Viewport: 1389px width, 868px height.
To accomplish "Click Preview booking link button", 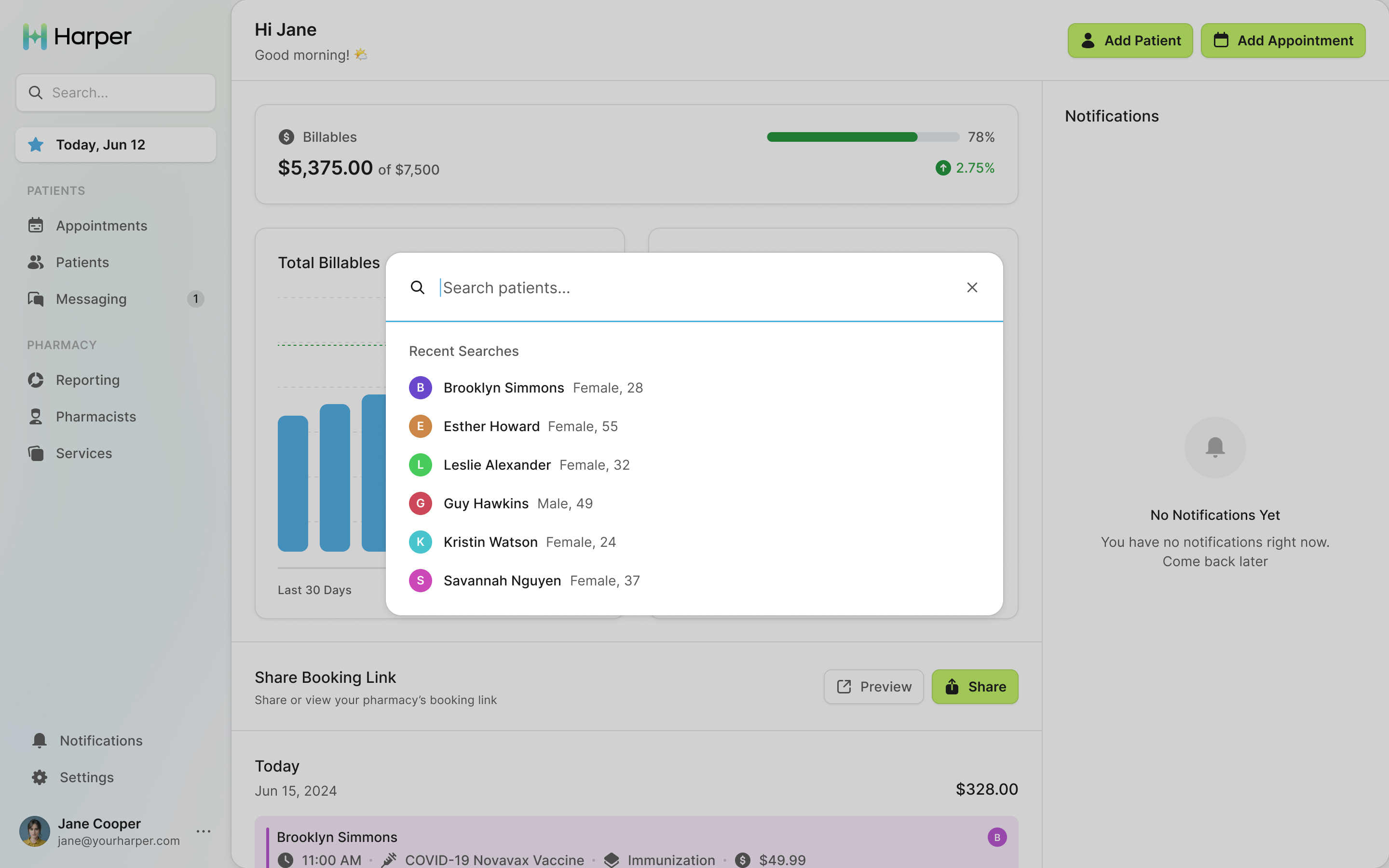I will (873, 687).
